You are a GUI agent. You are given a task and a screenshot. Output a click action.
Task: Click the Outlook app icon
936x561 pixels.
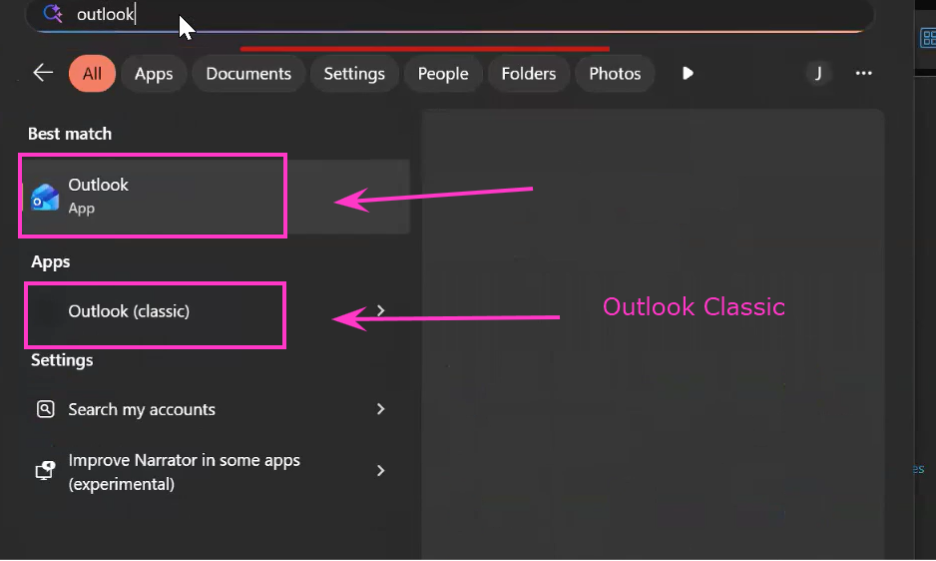pos(45,198)
